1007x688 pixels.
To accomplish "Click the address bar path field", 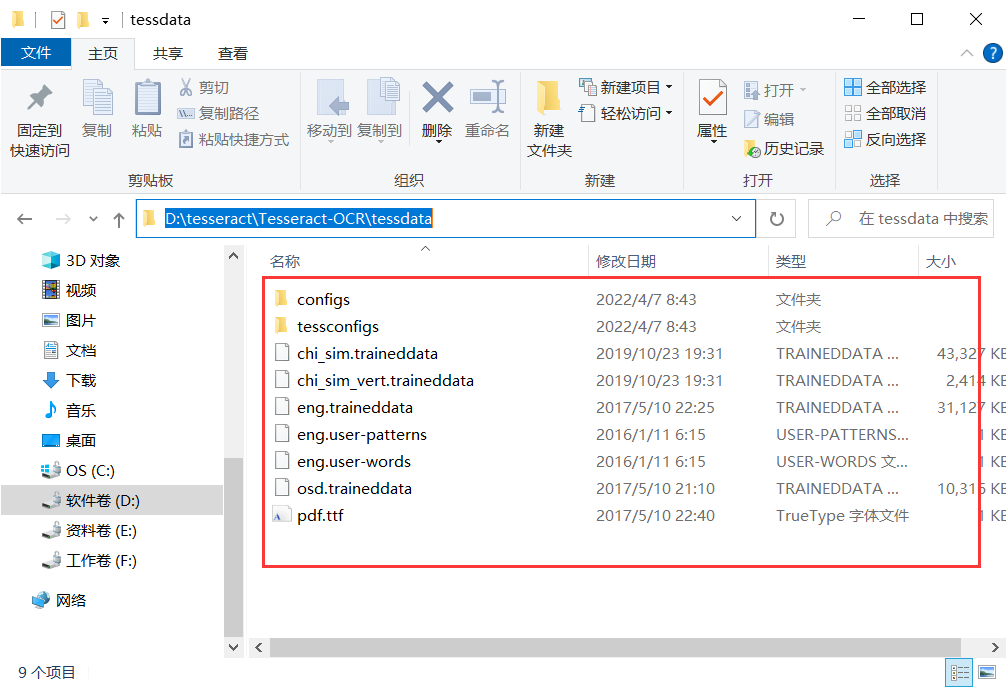I will [x=446, y=218].
